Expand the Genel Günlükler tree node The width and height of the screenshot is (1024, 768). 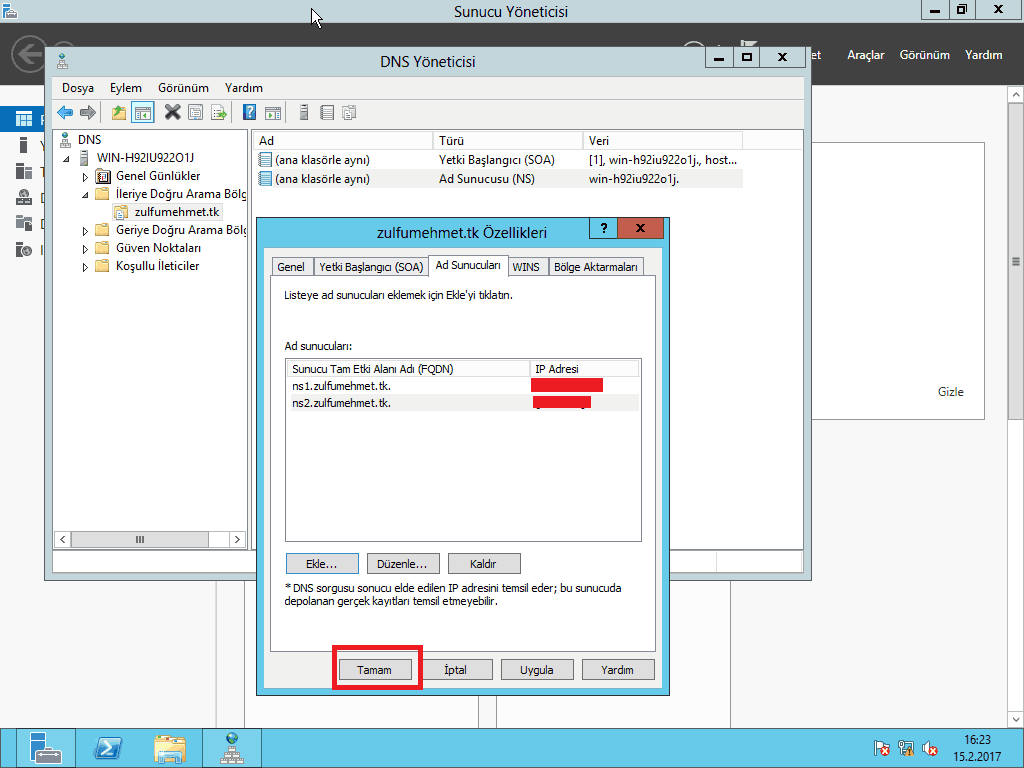(x=86, y=176)
